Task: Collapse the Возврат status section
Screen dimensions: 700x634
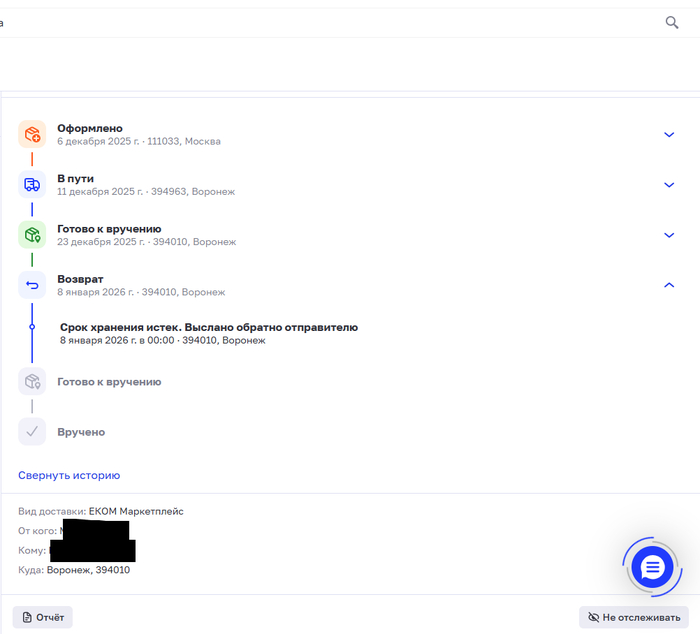Action: pyautogui.click(x=669, y=285)
